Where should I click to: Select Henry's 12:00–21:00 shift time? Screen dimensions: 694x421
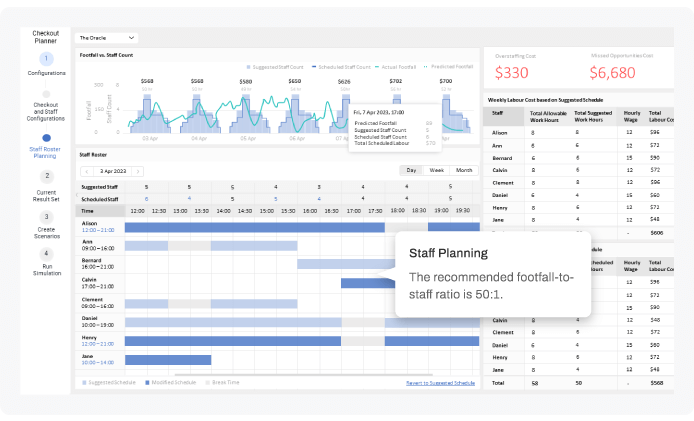[98, 344]
